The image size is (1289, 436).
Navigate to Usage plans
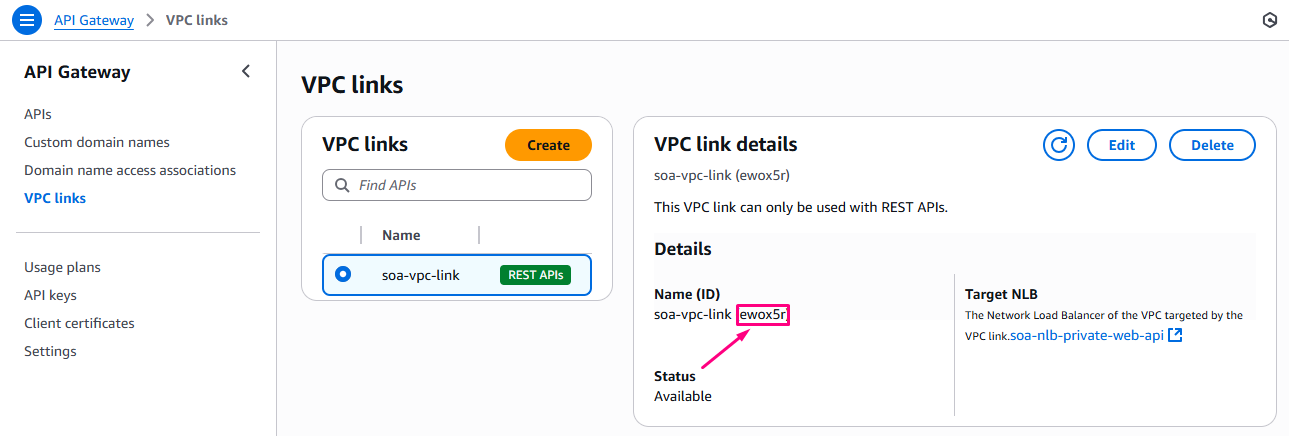pyautogui.click(x=62, y=267)
